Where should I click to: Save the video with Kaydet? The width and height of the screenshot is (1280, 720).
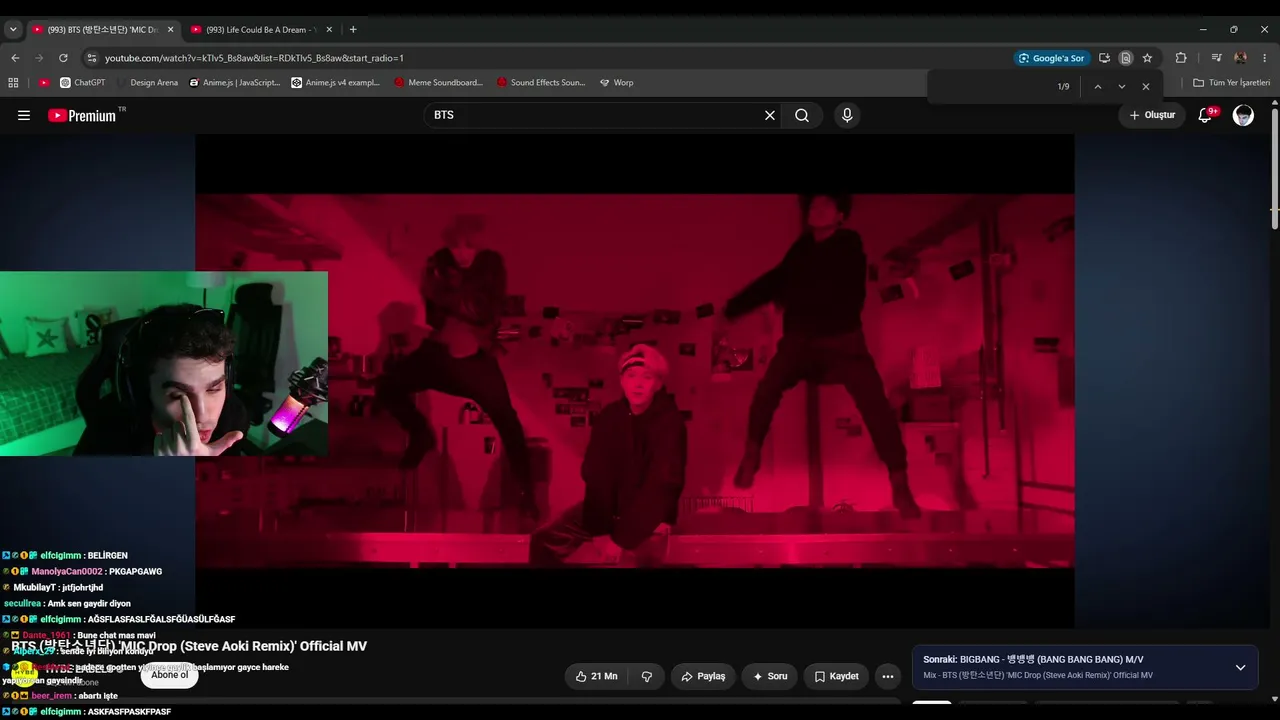pyautogui.click(x=836, y=676)
